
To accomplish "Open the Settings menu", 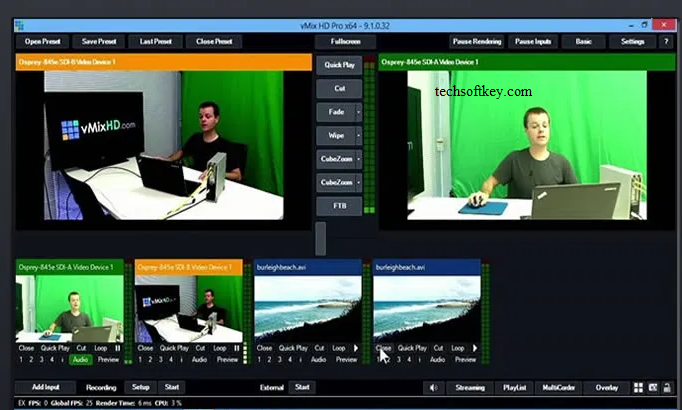I will pyautogui.click(x=632, y=42).
